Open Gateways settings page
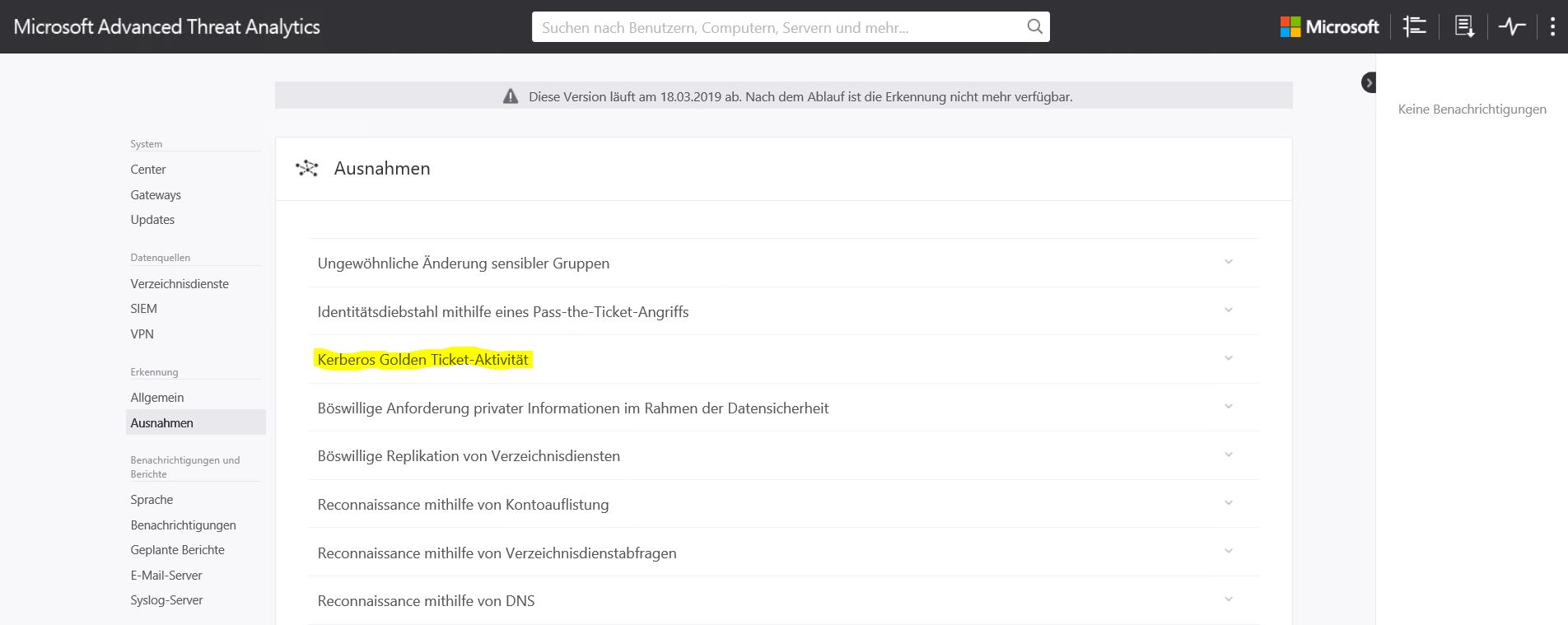The width and height of the screenshot is (1568, 625). coord(156,195)
